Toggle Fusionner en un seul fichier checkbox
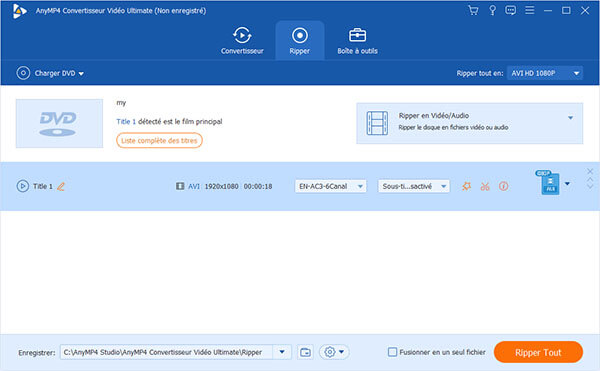The width and height of the screenshot is (600, 371). [x=392, y=352]
